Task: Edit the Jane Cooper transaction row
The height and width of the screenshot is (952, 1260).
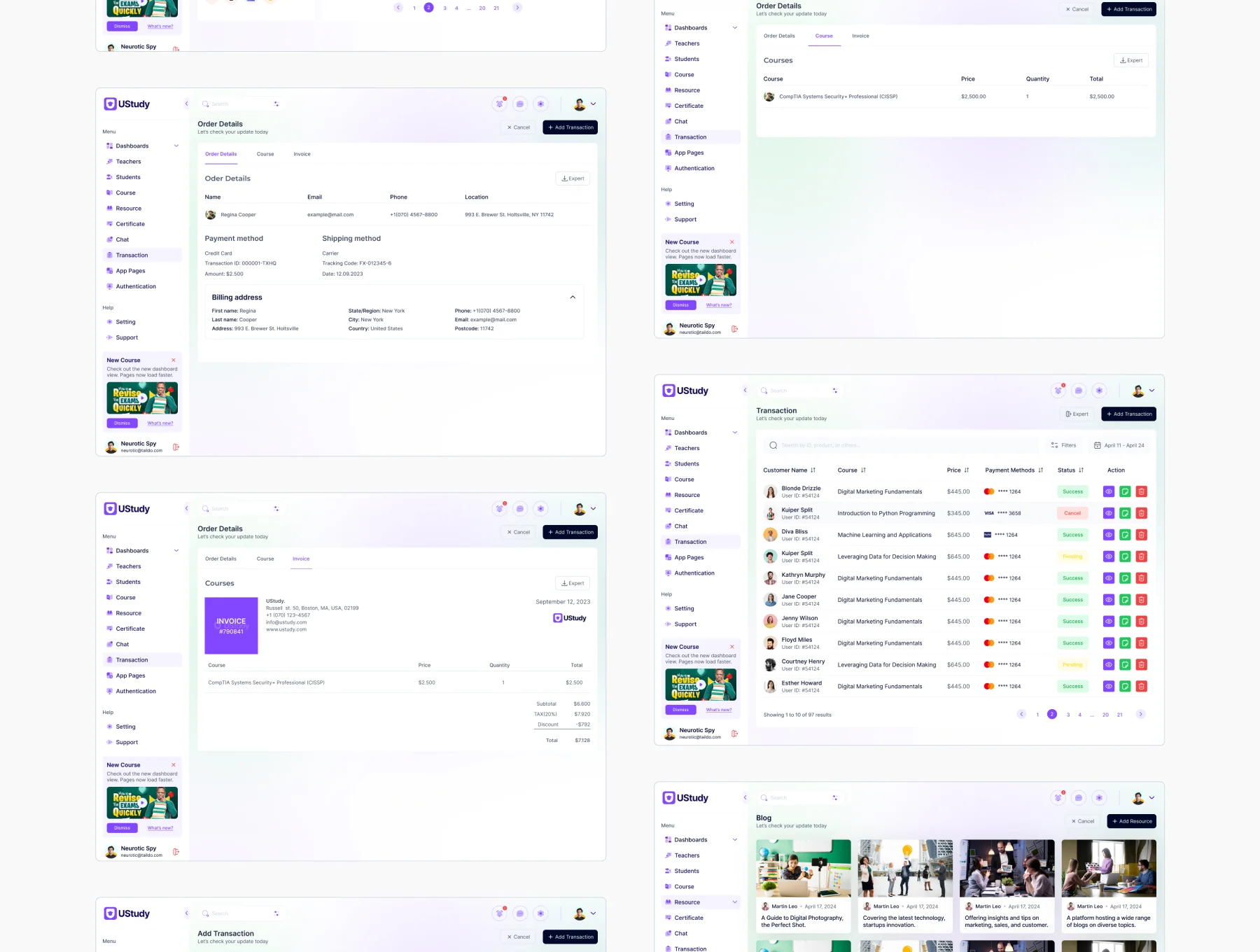Action: tap(1125, 600)
